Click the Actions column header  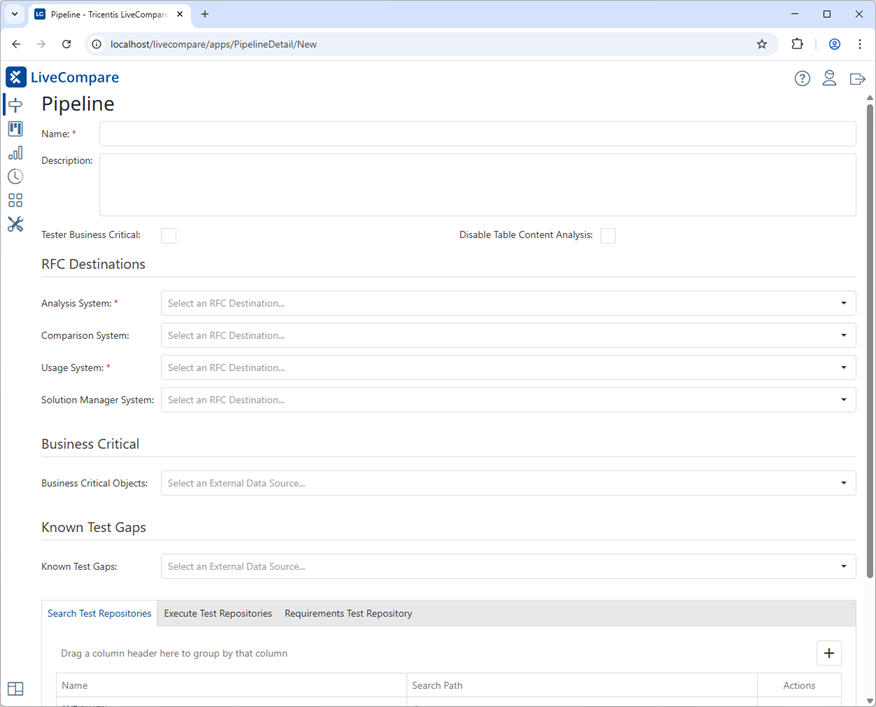[x=799, y=685]
